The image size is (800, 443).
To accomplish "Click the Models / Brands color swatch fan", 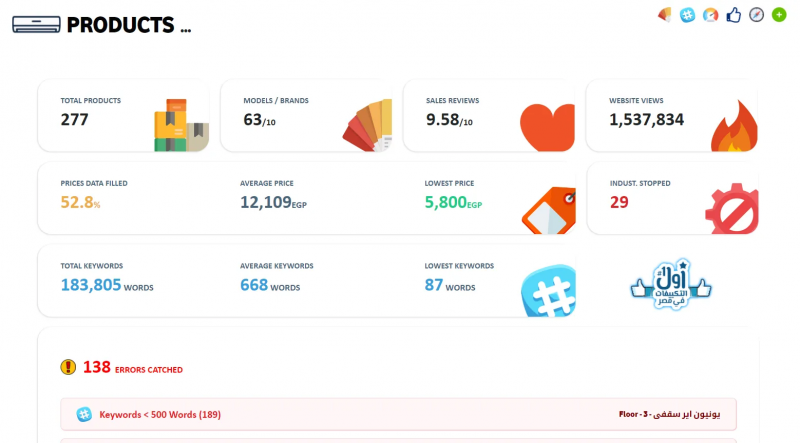I will pyautogui.click(x=368, y=126).
